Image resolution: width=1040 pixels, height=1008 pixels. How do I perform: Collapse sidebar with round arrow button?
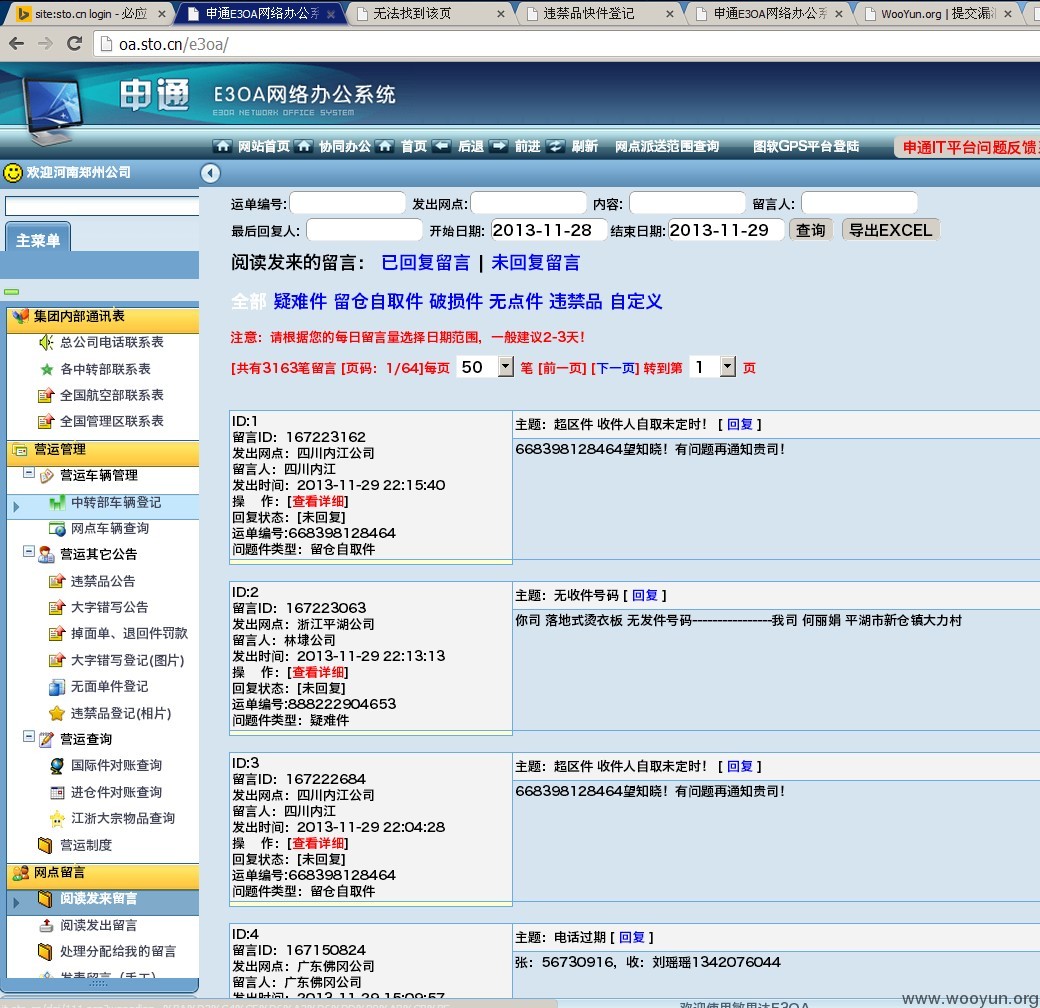point(210,173)
